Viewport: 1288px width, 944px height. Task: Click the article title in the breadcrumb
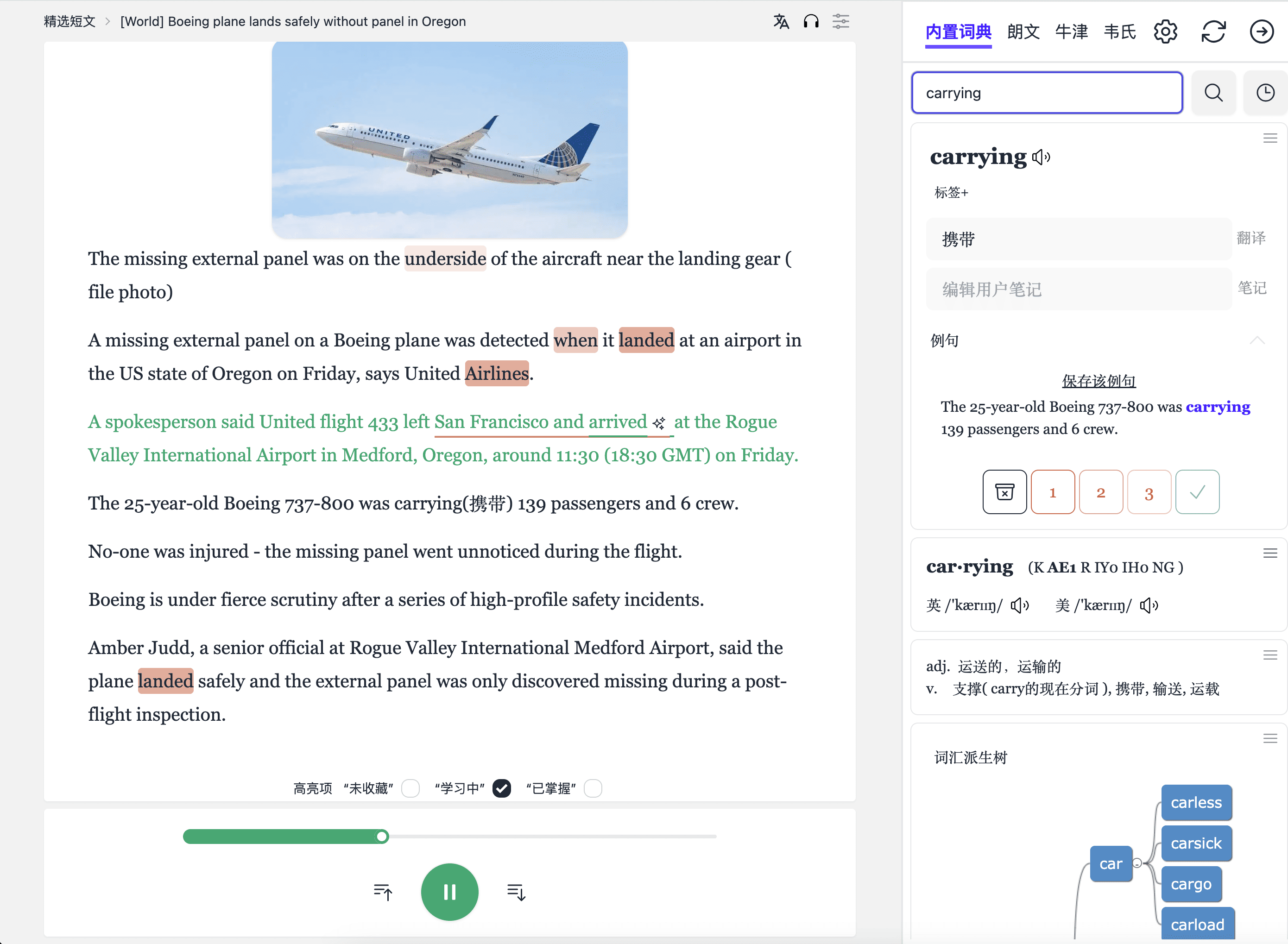tap(292, 22)
